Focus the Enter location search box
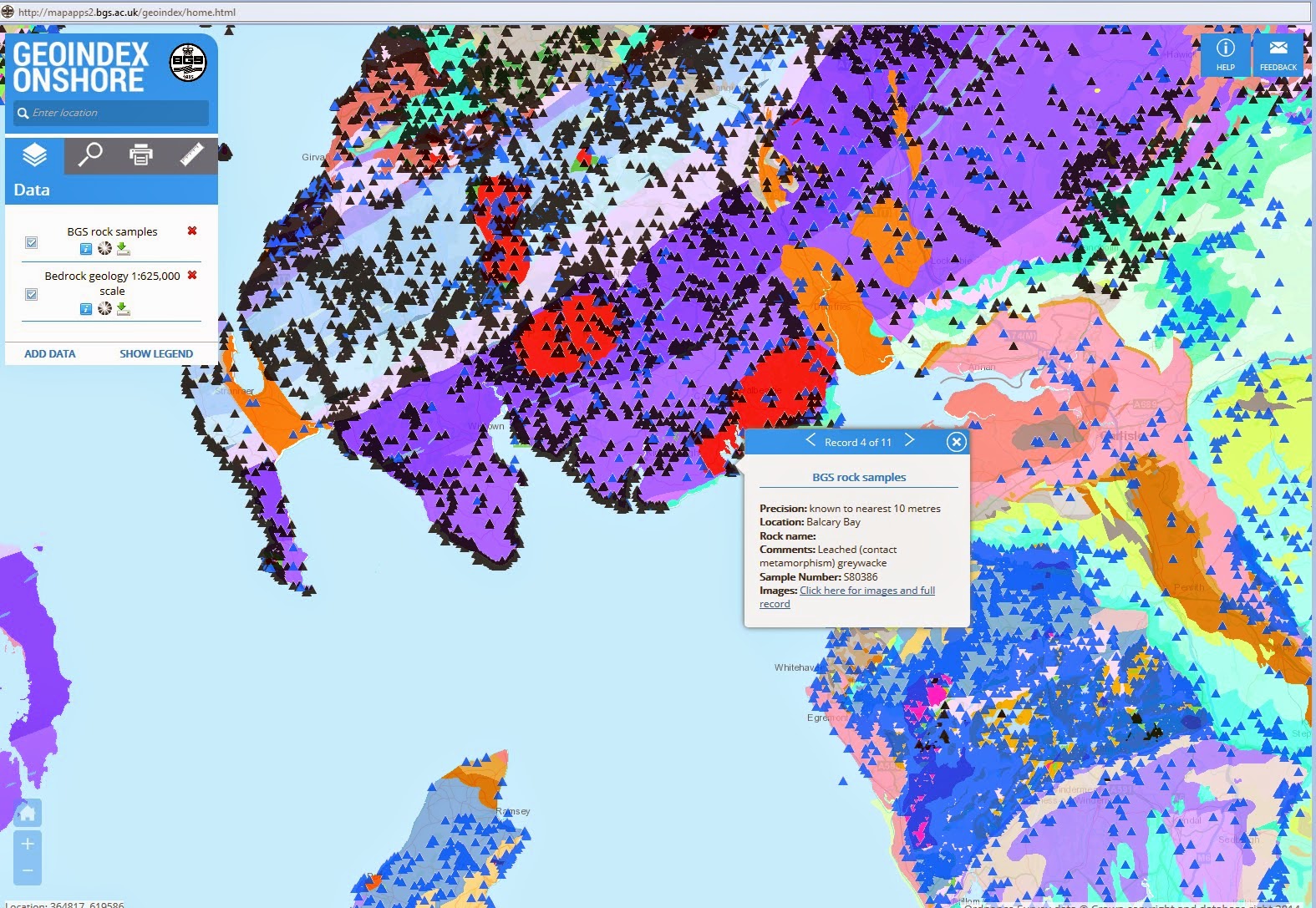 pyautogui.click(x=111, y=113)
